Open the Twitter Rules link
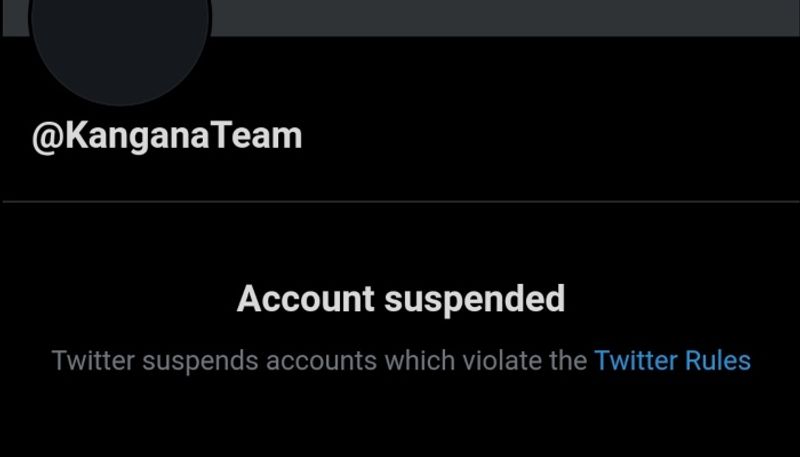This screenshot has height=457, width=800. click(x=672, y=360)
